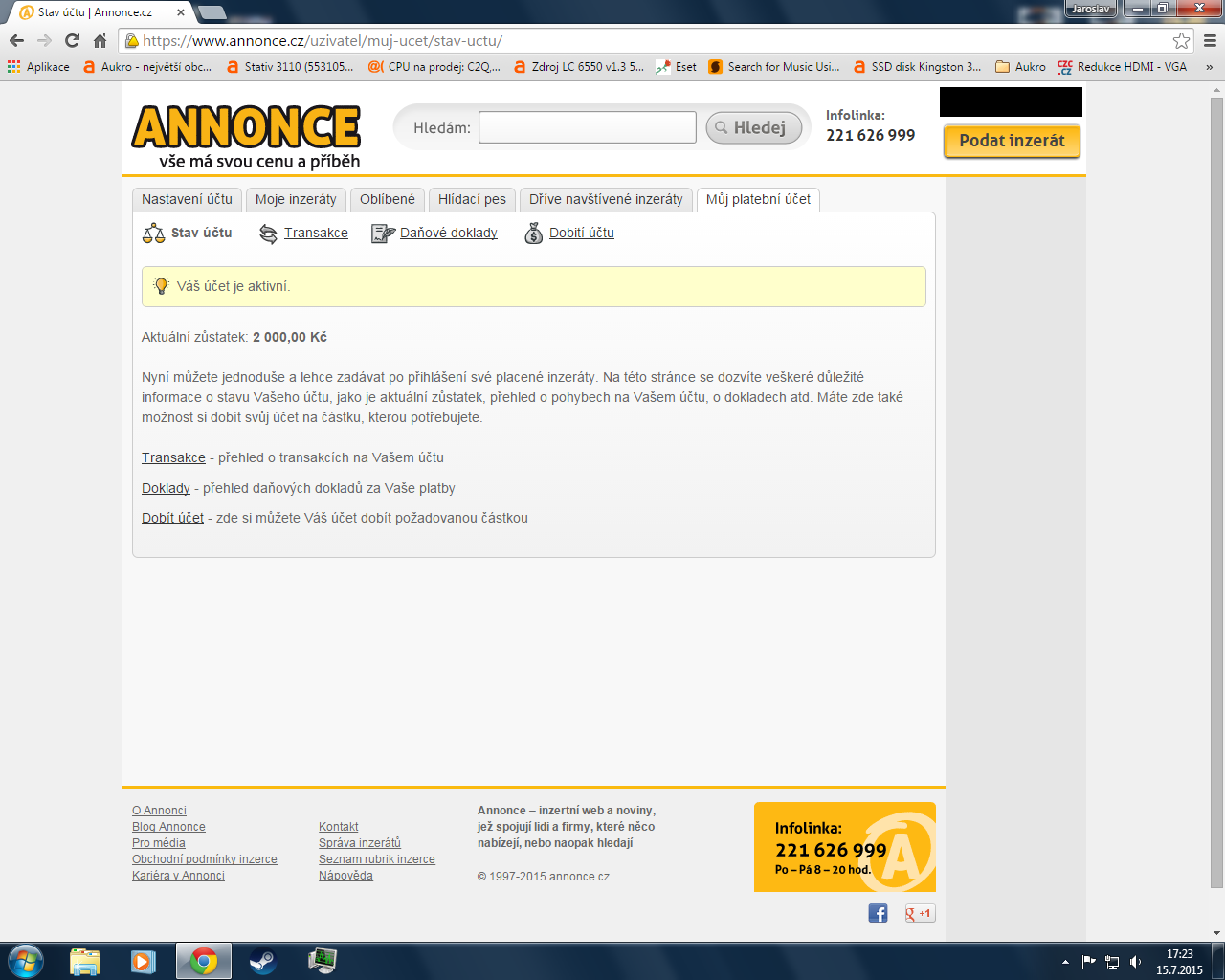Open the Windows Start menu
1225x980 pixels.
pos(26,961)
